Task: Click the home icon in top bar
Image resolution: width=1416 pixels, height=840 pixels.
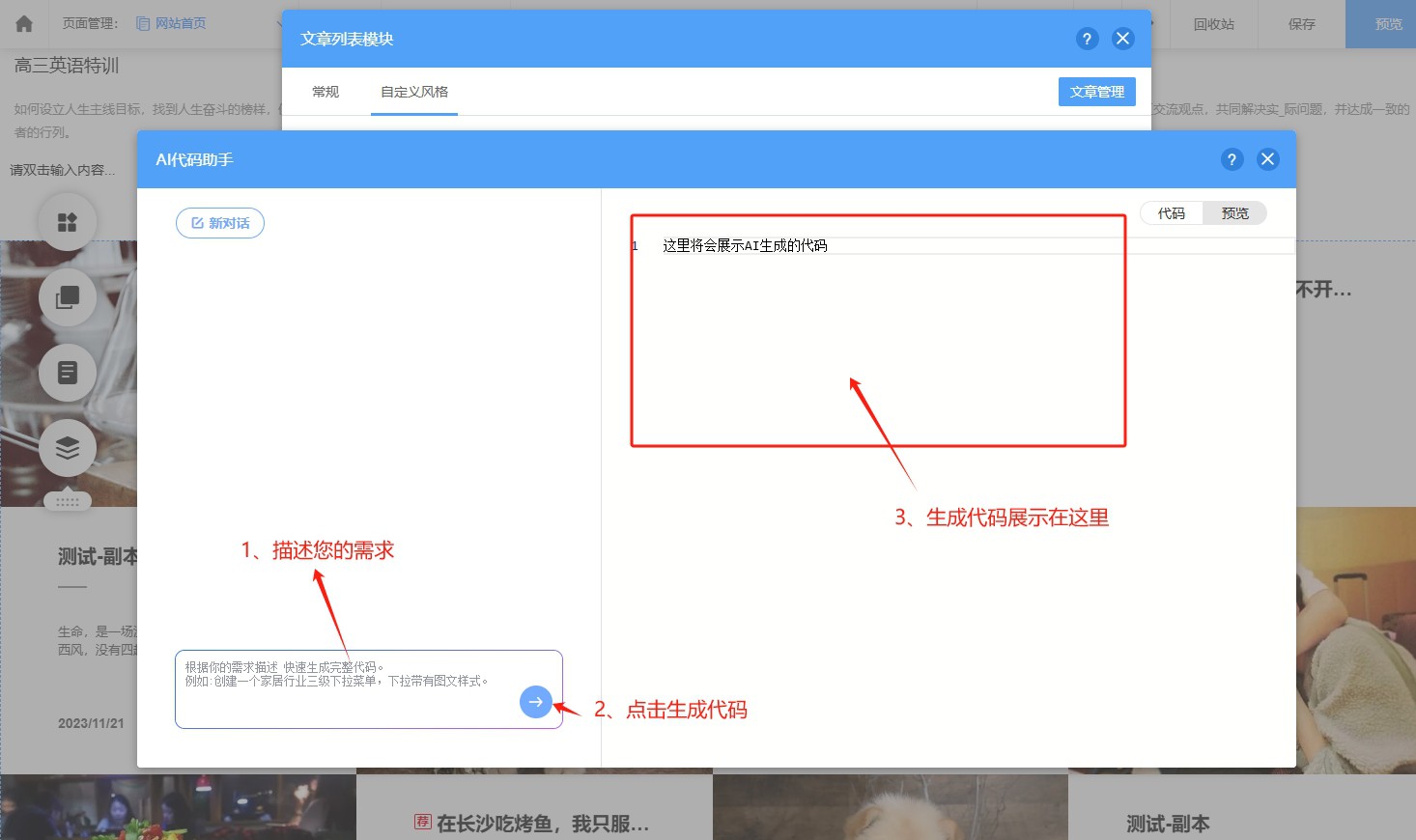Action: 24,24
